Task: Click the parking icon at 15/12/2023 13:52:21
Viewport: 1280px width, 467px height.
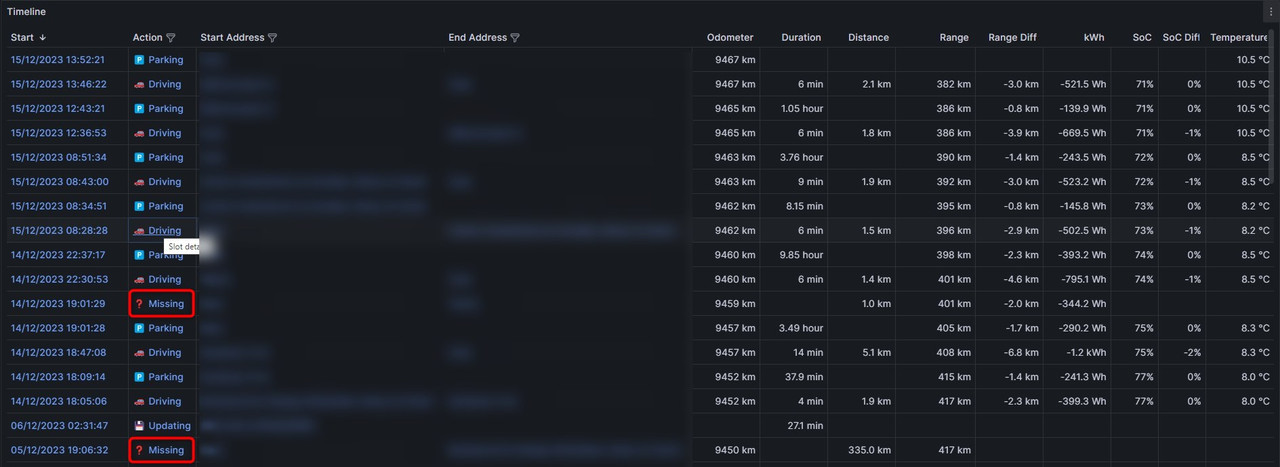Action: [x=140, y=60]
